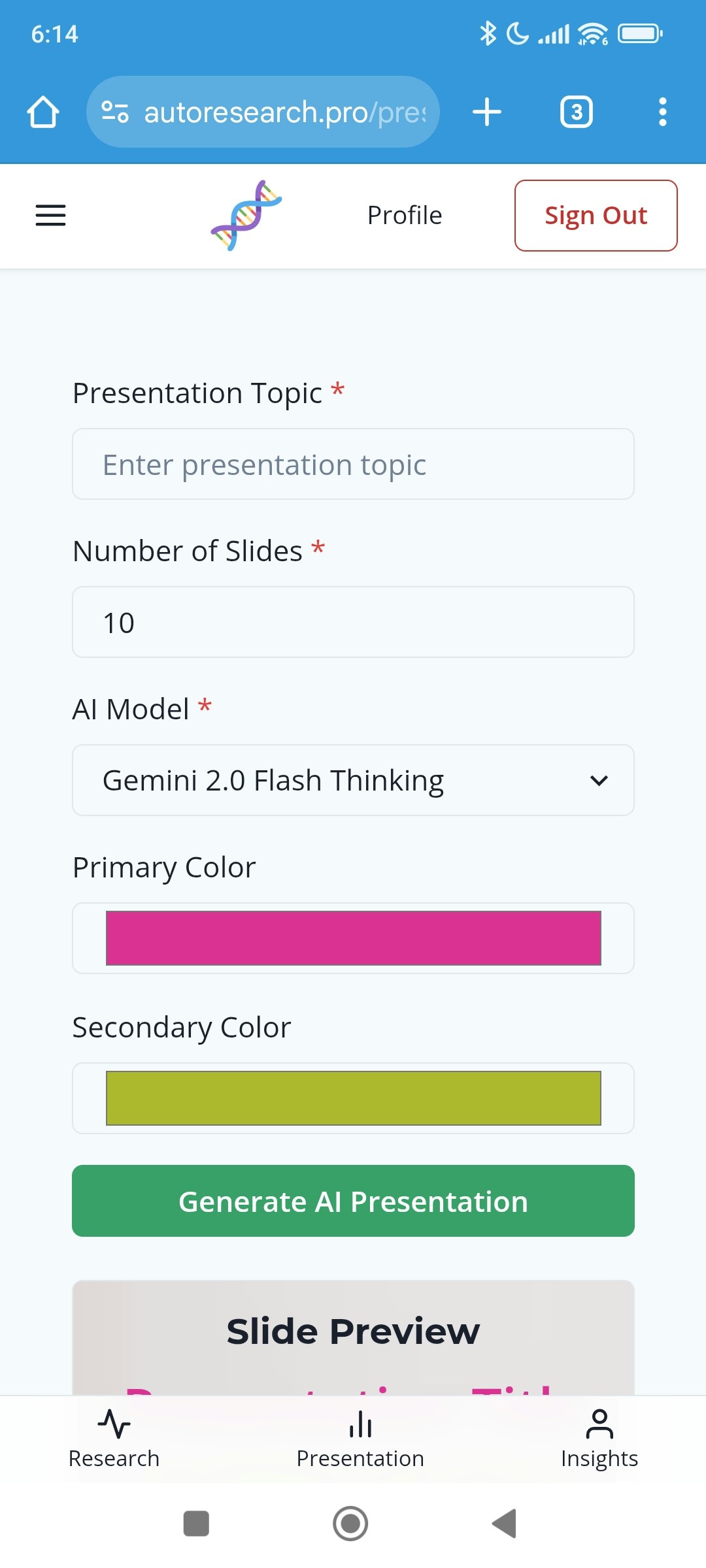Click the DNA helix logo

[x=246, y=216]
